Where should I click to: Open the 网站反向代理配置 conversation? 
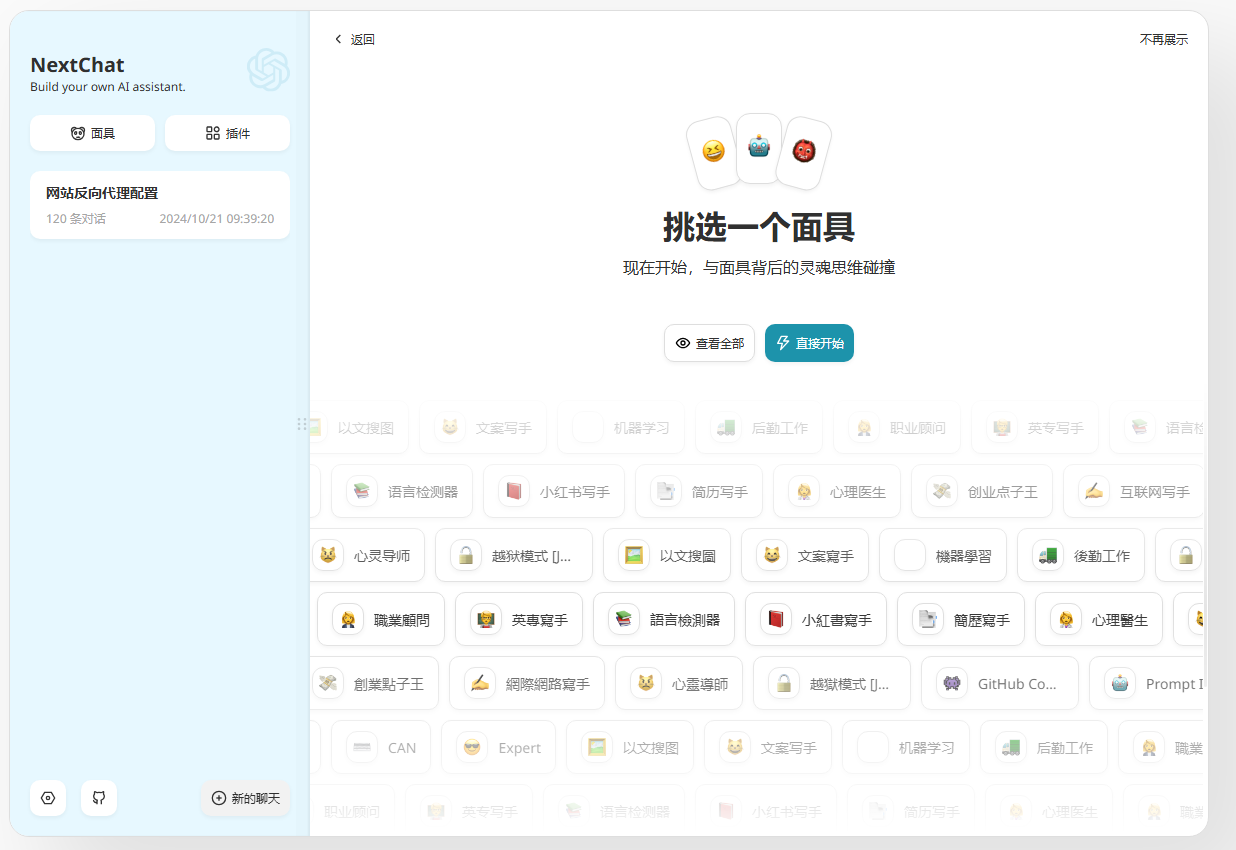coord(160,205)
